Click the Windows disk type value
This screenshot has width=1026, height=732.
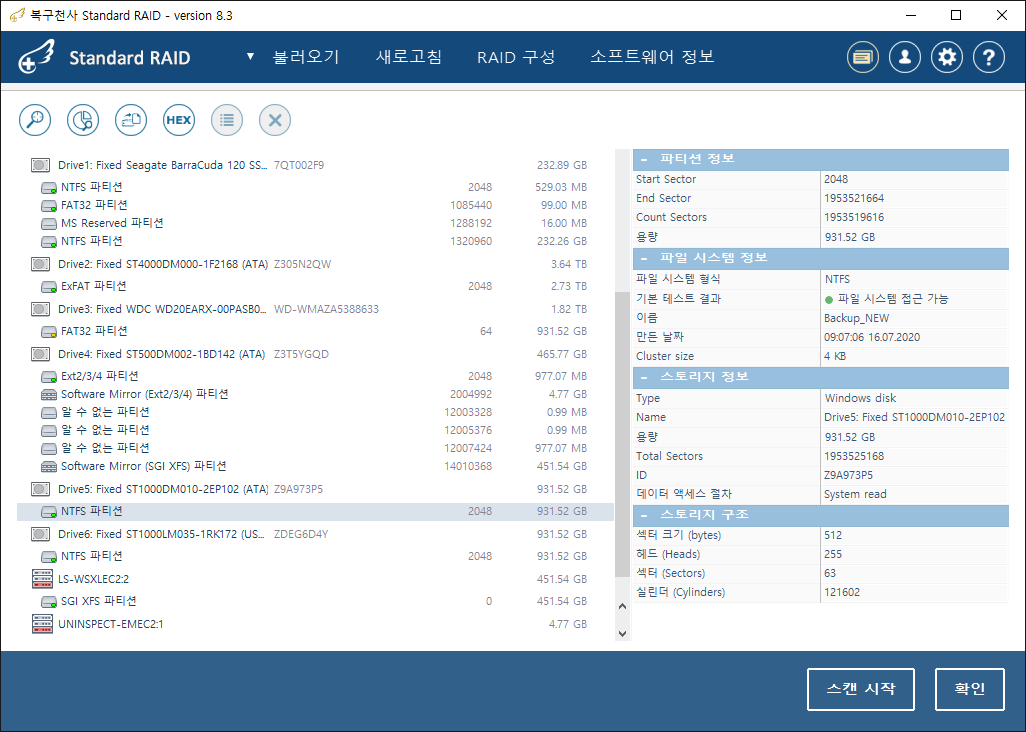pos(860,398)
